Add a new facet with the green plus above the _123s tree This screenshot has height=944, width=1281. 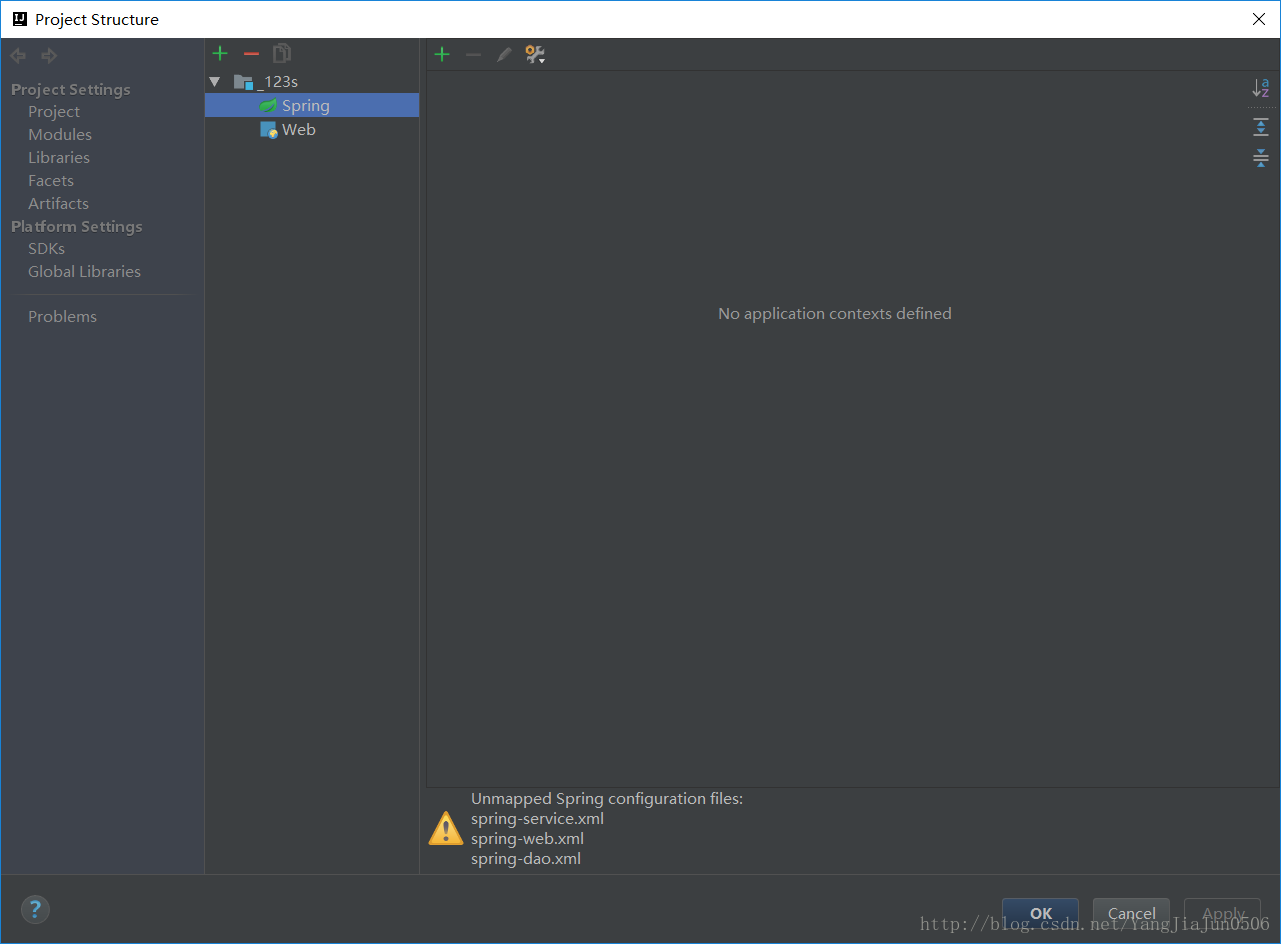[220, 54]
